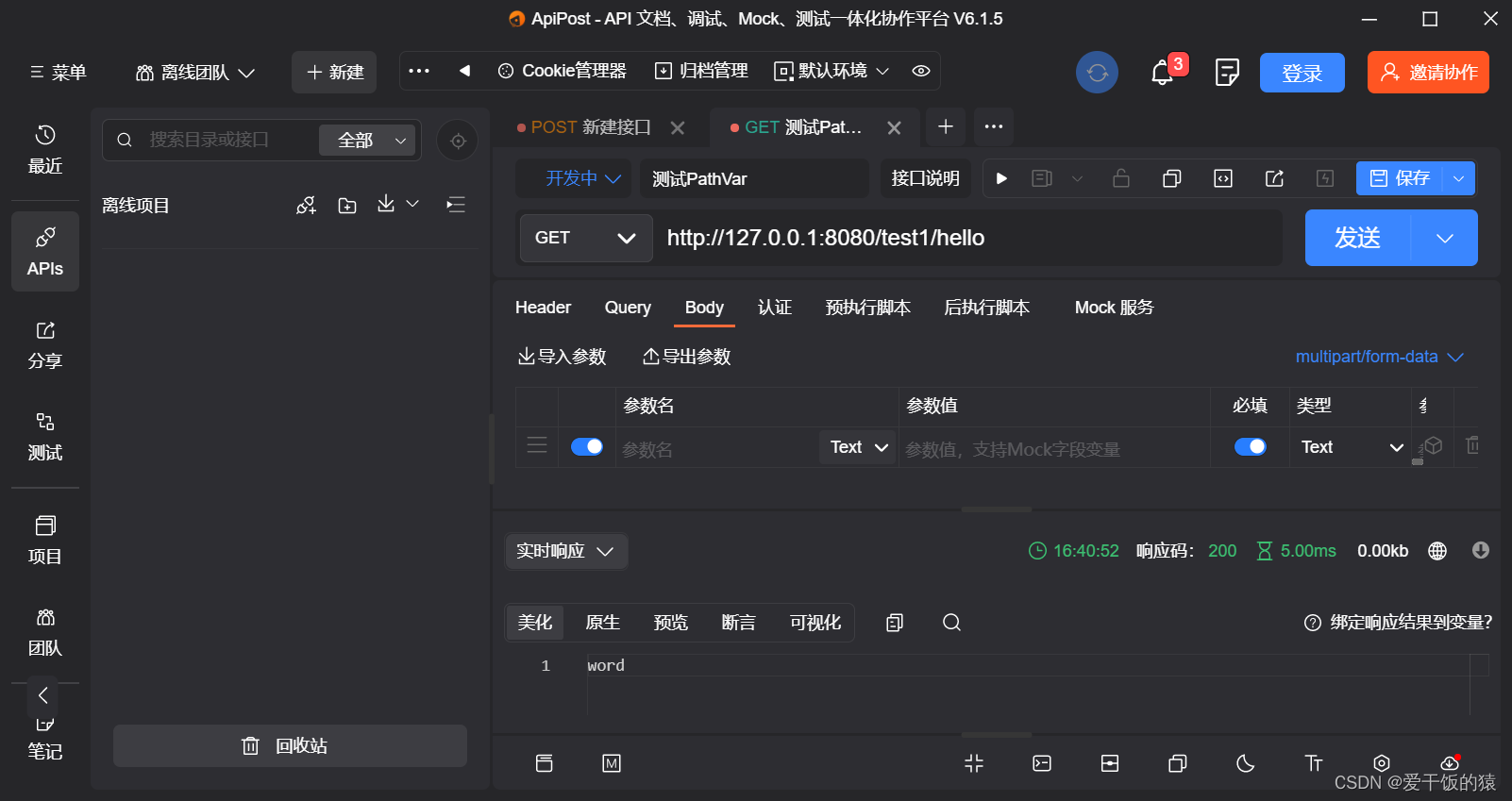Open the notes document icon in header

click(x=1227, y=73)
